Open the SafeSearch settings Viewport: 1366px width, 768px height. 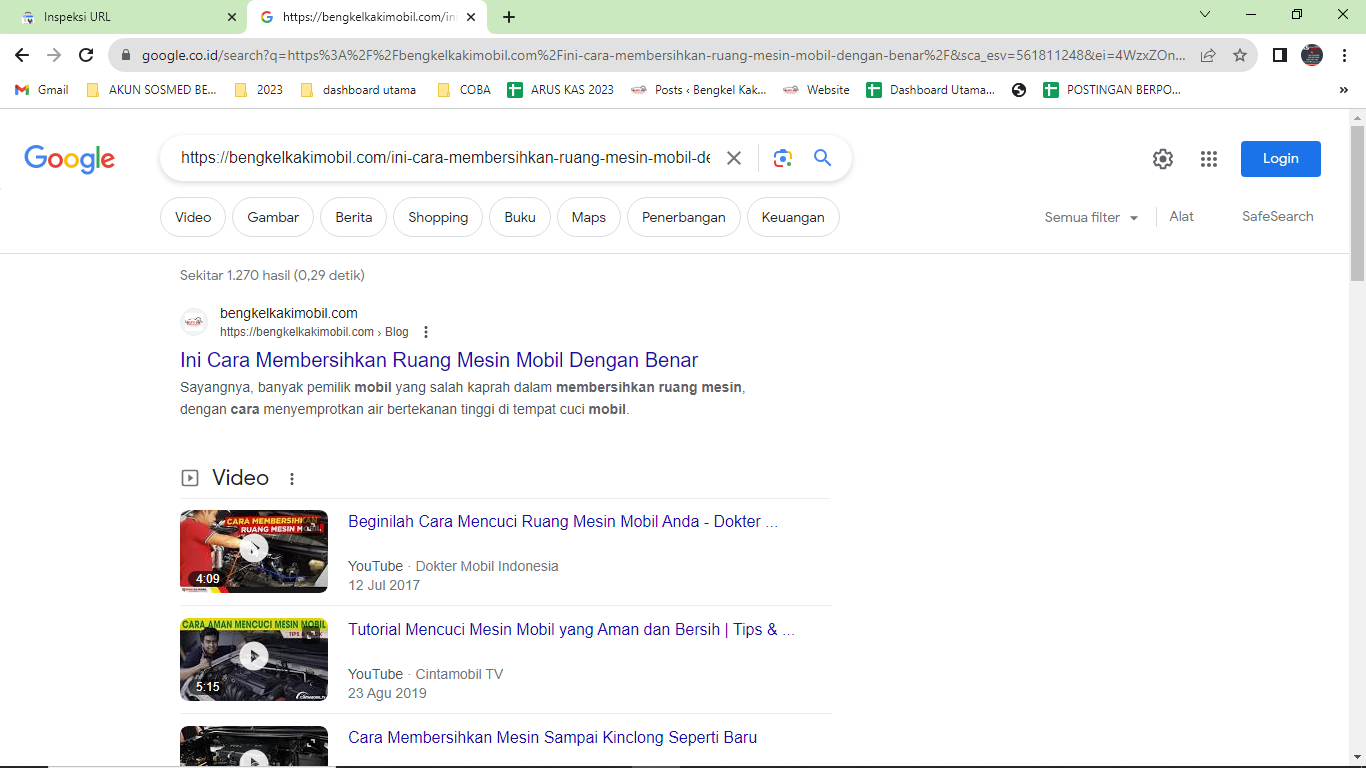pos(1278,217)
